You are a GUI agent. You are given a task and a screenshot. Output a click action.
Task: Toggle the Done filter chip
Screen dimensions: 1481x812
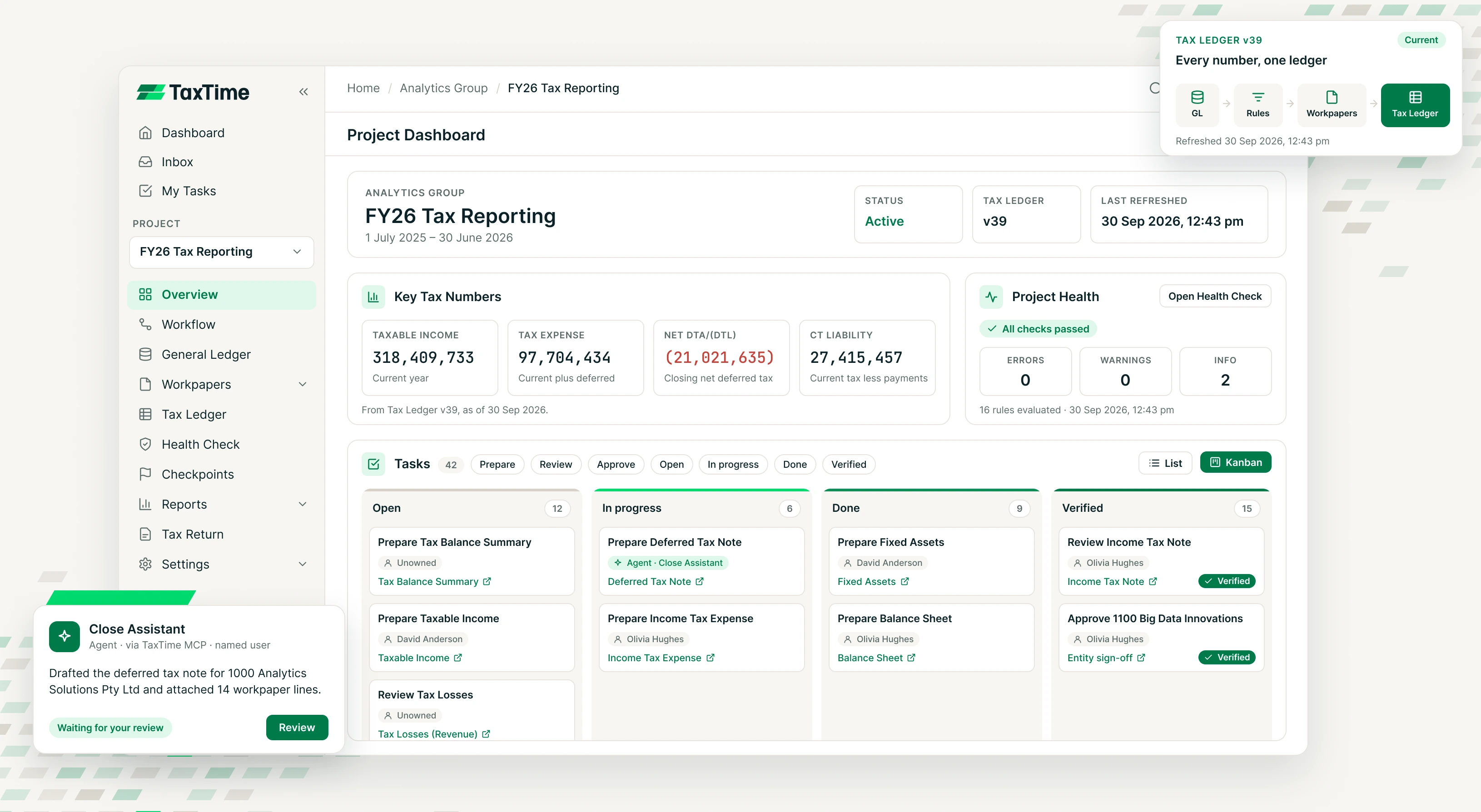(795, 464)
